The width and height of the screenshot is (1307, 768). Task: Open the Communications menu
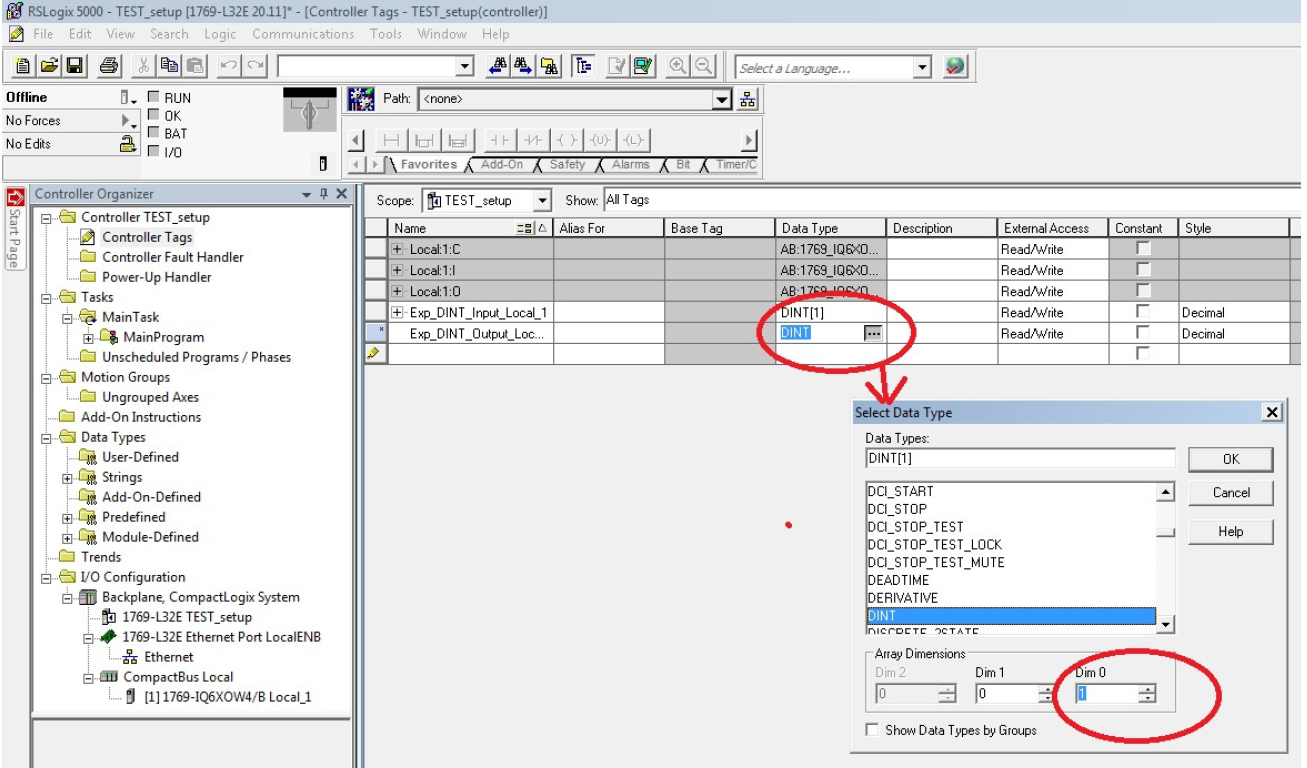click(303, 34)
